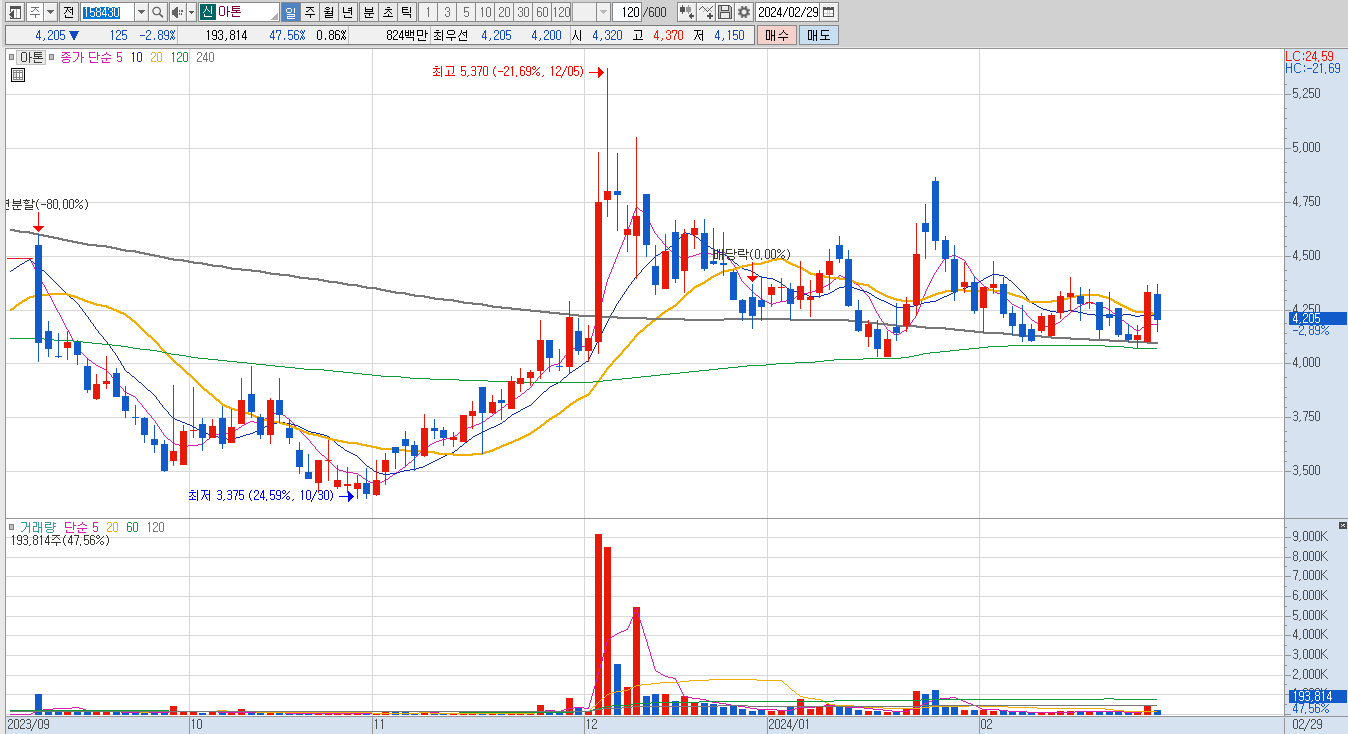Focus the stock code field 158430
This screenshot has width=1348, height=734.
point(106,12)
